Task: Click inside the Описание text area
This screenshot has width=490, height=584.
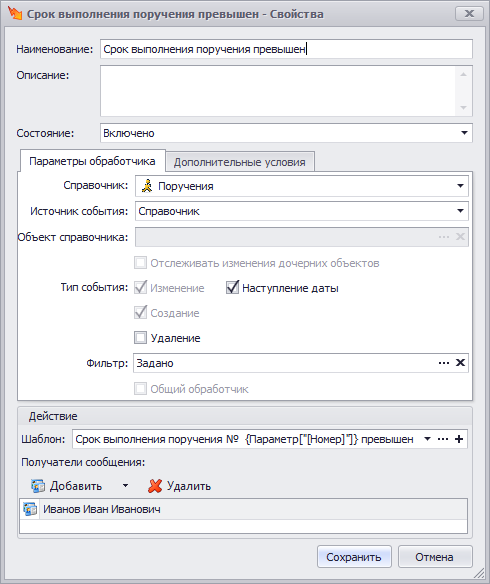Action: [x=278, y=91]
